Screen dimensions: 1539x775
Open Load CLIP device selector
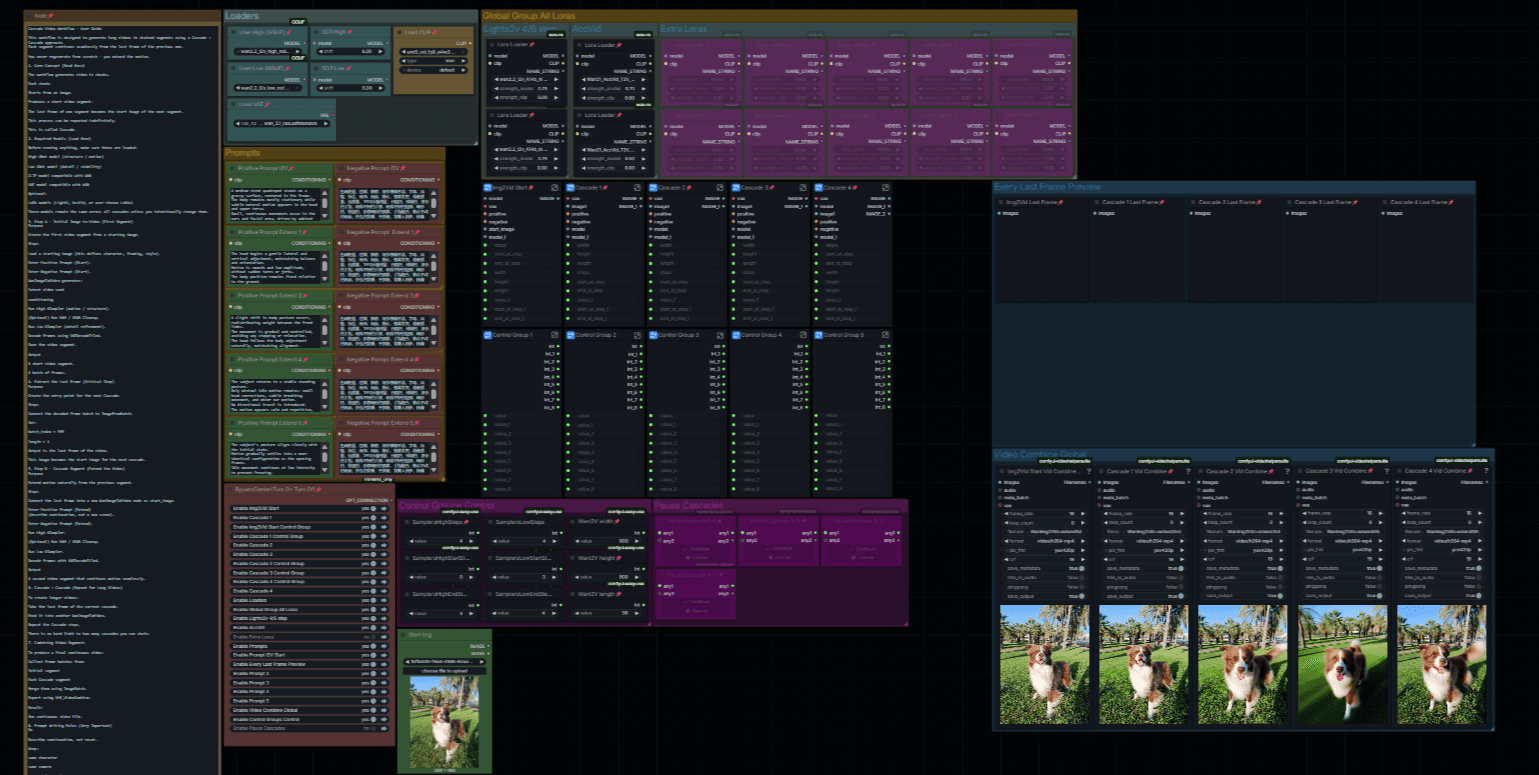[x=433, y=70]
